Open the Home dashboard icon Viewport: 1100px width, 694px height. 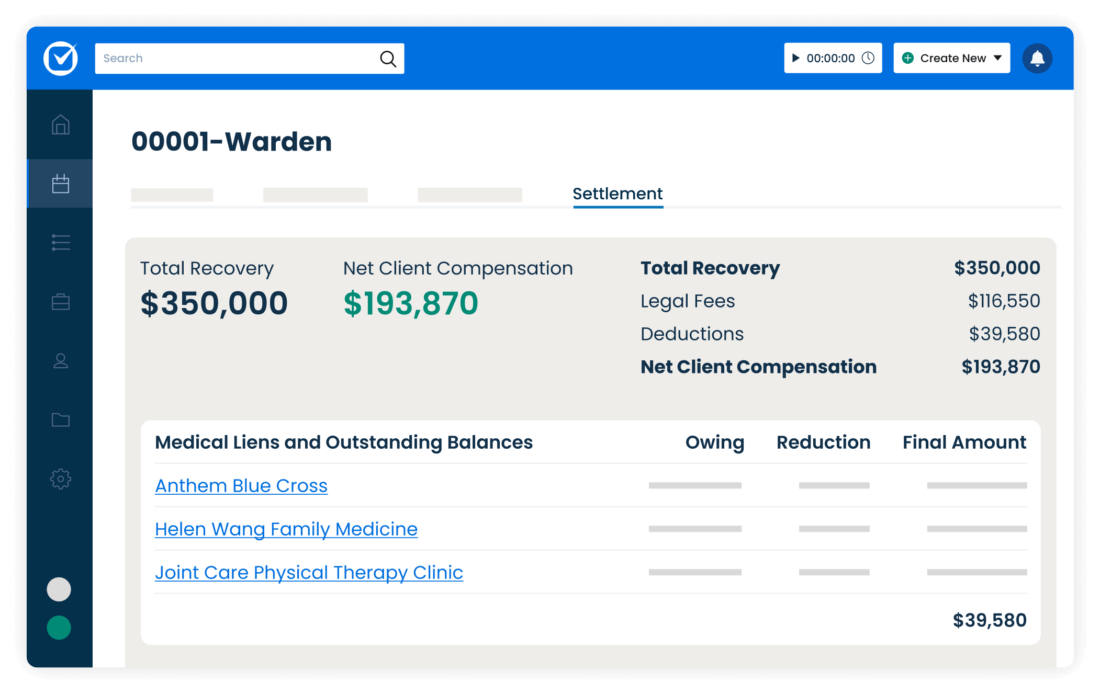pyautogui.click(x=60, y=124)
